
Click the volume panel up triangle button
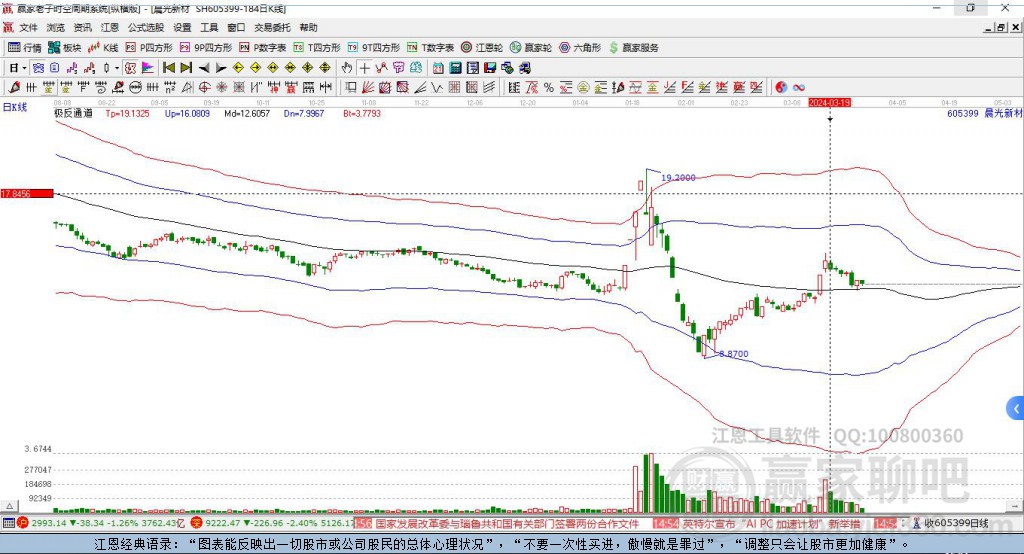tap(9, 506)
